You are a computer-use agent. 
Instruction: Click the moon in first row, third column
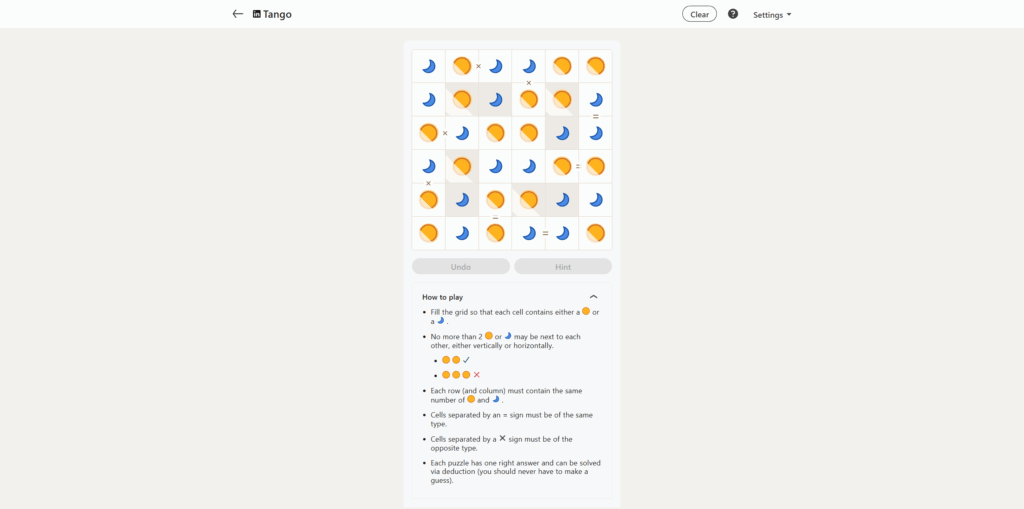(x=496, y=66)
